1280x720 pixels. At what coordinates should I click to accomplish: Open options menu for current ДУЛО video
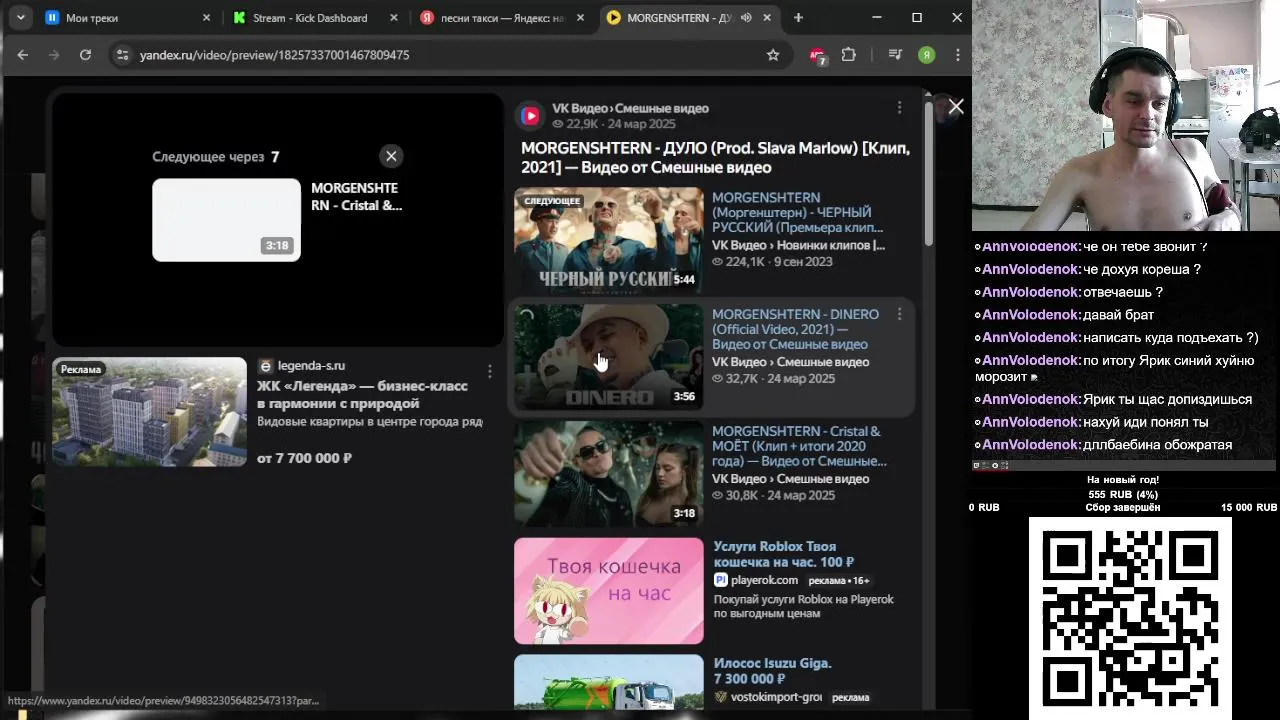coord(899,108)
